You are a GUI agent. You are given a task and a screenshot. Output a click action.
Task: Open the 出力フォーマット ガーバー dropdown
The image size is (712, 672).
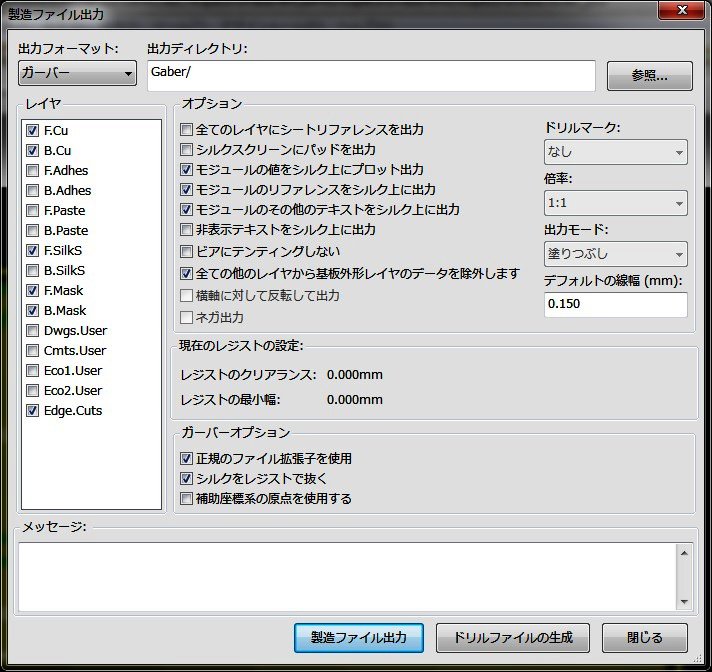77,73
